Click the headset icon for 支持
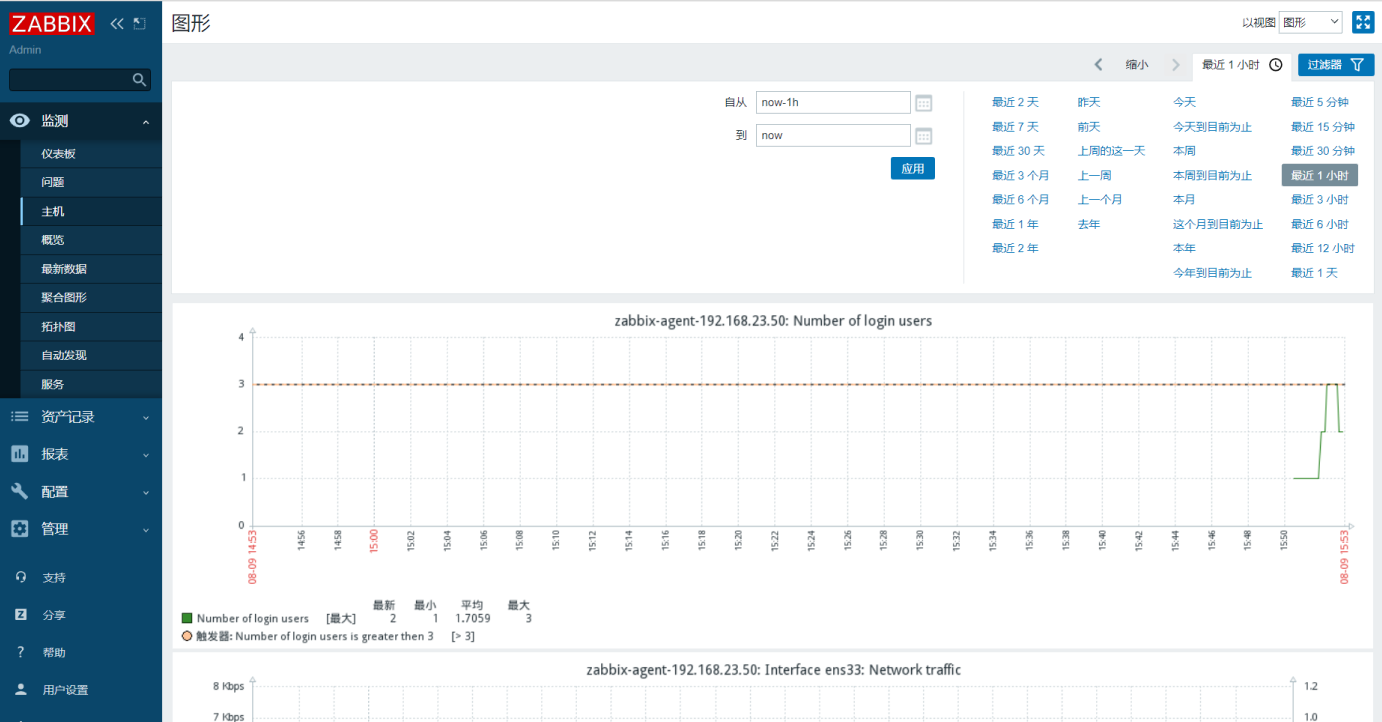This screenshot has width=1382, height=722. click(21, 577)
